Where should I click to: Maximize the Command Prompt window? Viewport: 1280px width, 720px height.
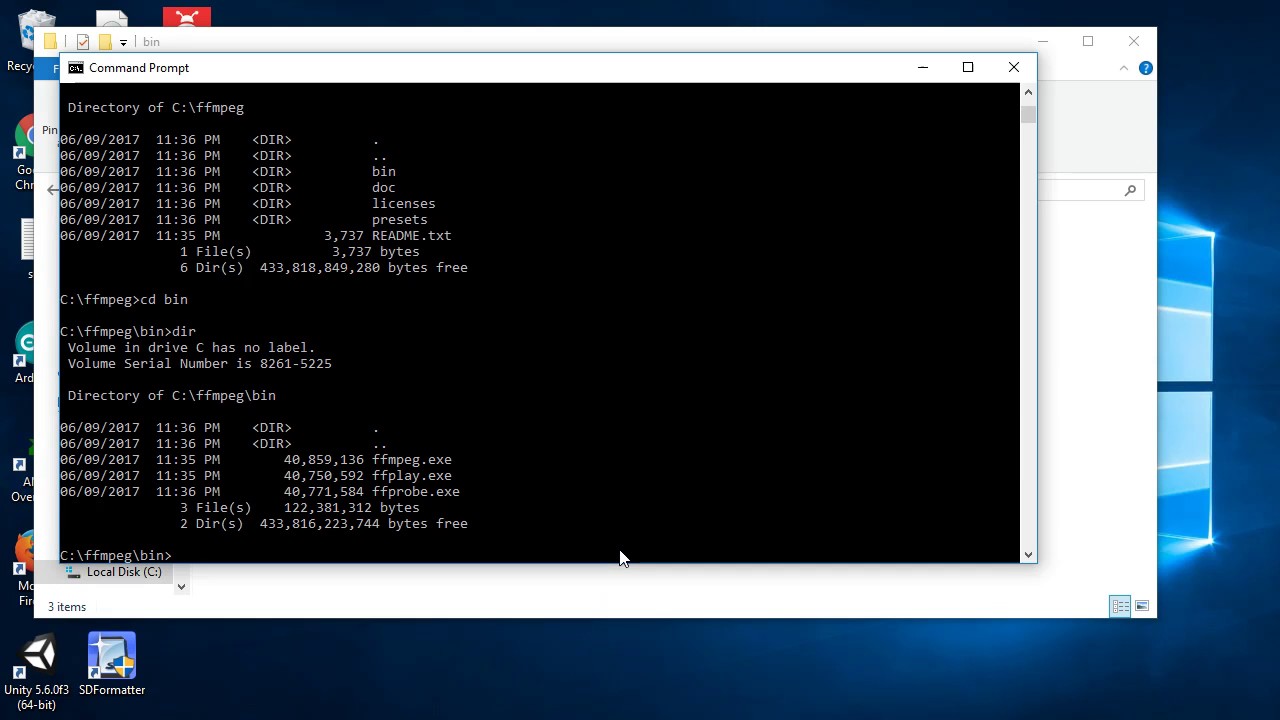tap(968, 68)
